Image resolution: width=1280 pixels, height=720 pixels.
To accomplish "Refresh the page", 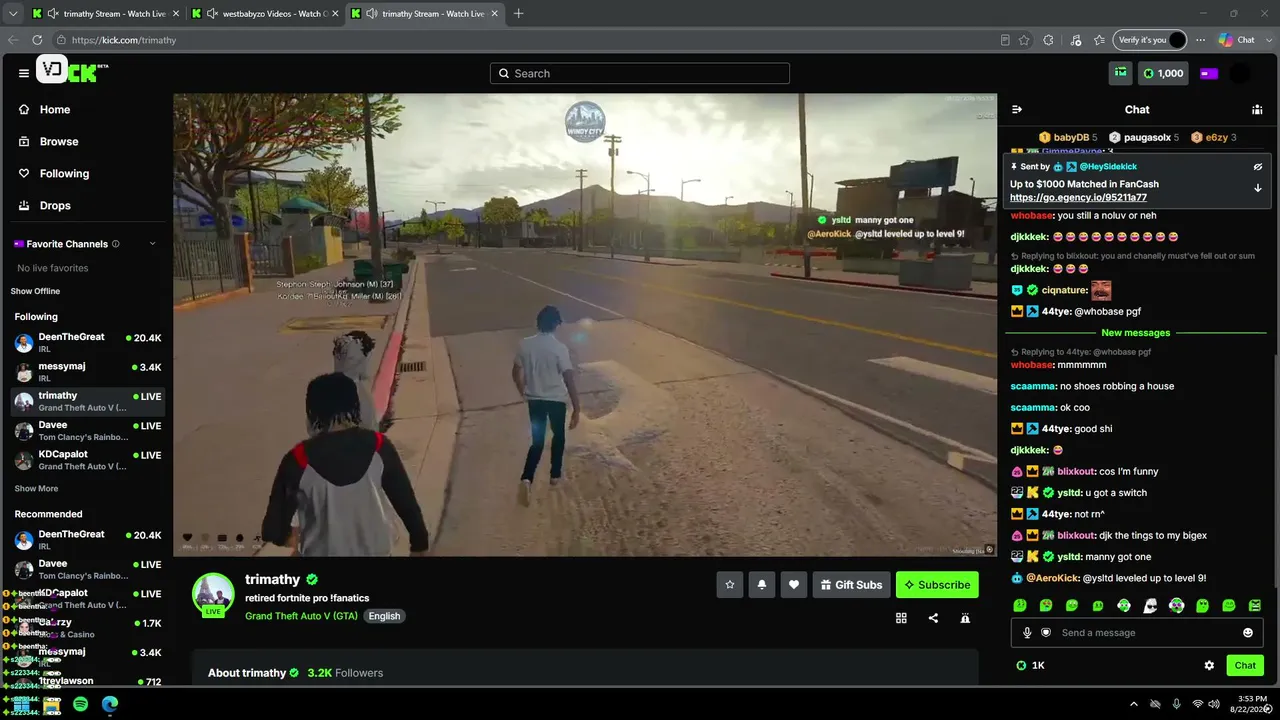I will point(37,40).
